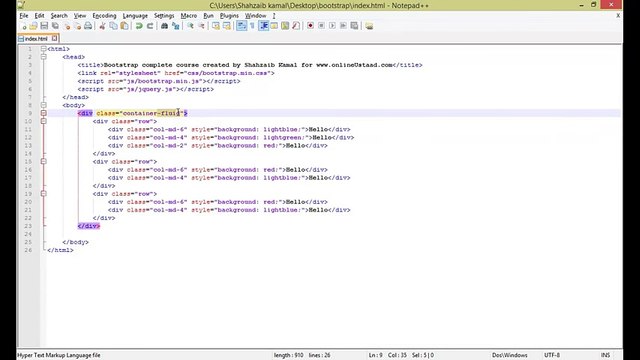Open the Plugins menu

229,16
